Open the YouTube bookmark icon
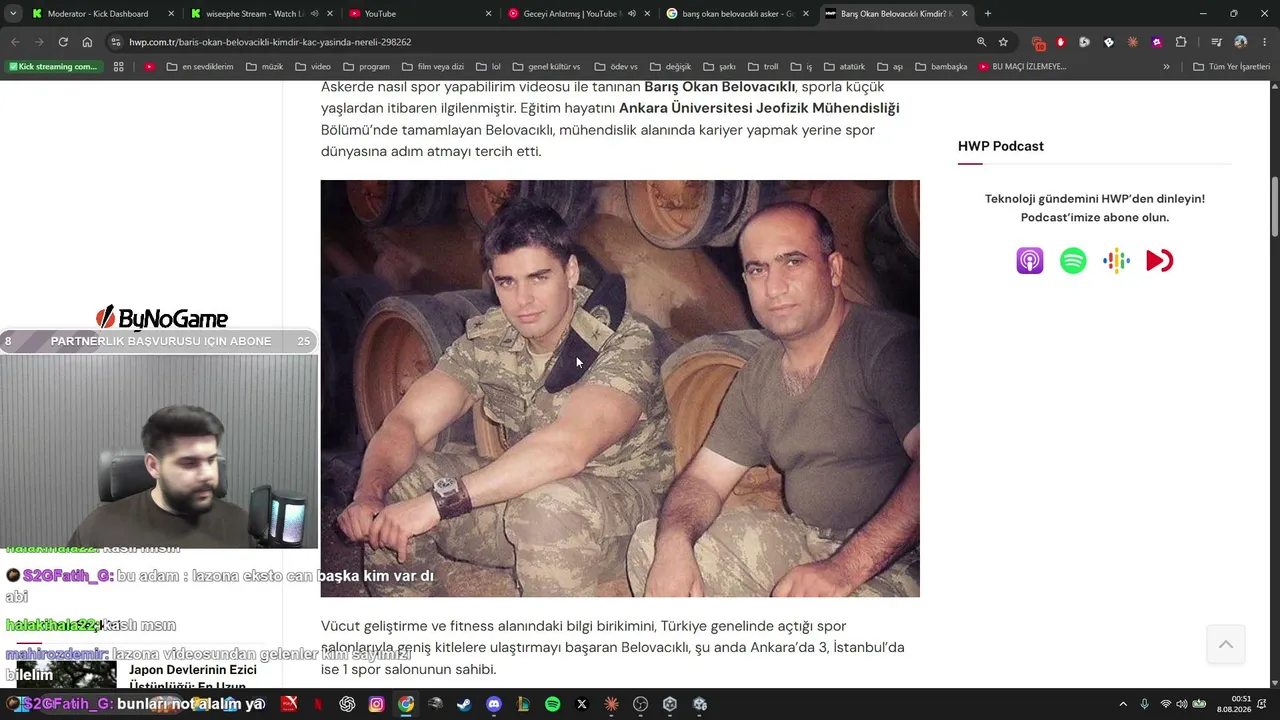The image size is (1280, 720). [149, 67]
